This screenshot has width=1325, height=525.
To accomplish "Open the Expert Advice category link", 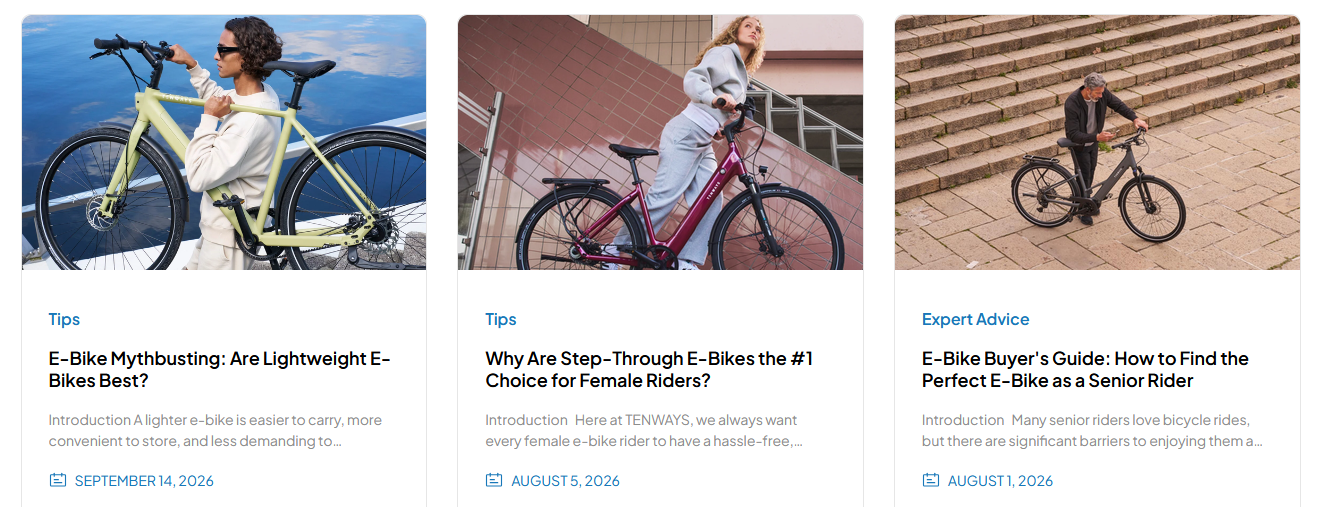I will (x=975, y=319).
